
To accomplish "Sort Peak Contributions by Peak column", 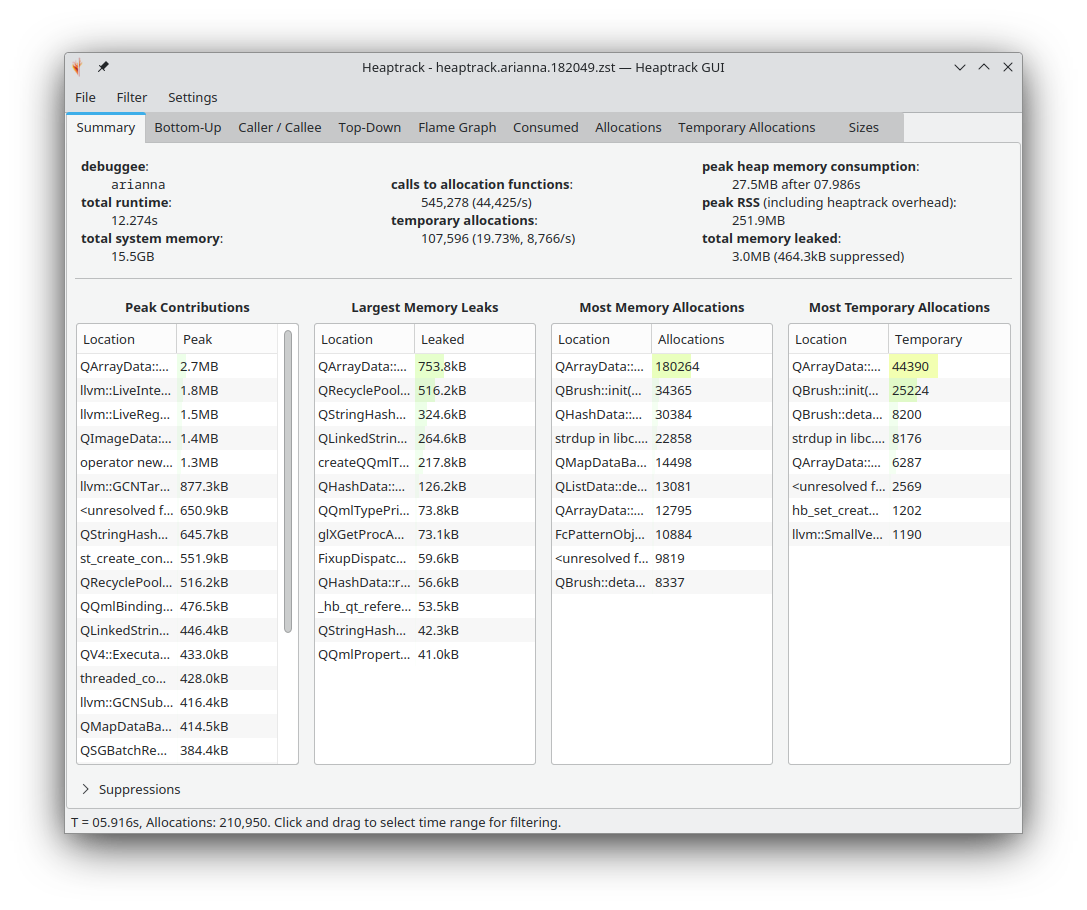I will click(x=226, y=339).
